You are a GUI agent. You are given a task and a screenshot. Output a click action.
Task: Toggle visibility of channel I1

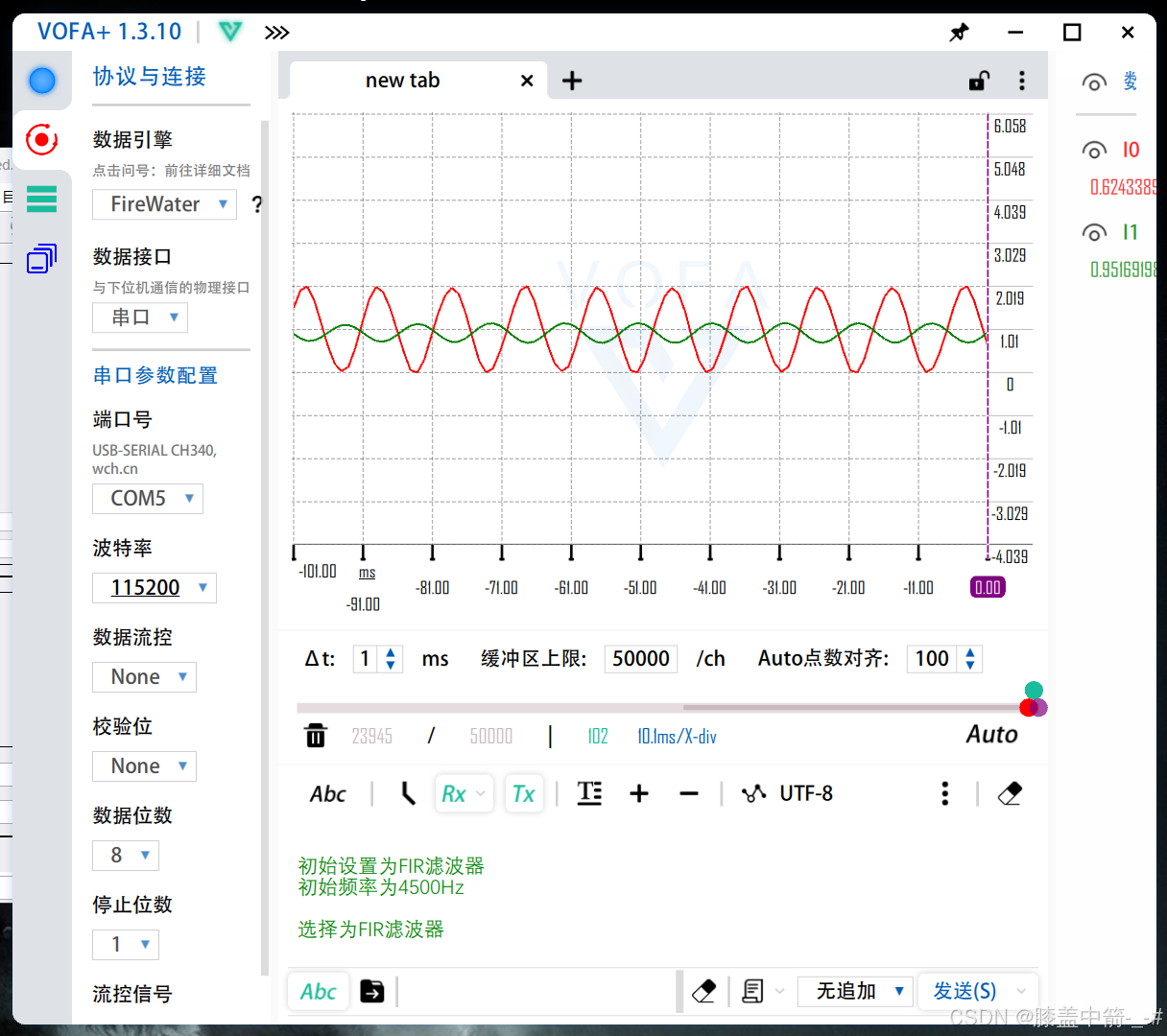(1094, 232)
